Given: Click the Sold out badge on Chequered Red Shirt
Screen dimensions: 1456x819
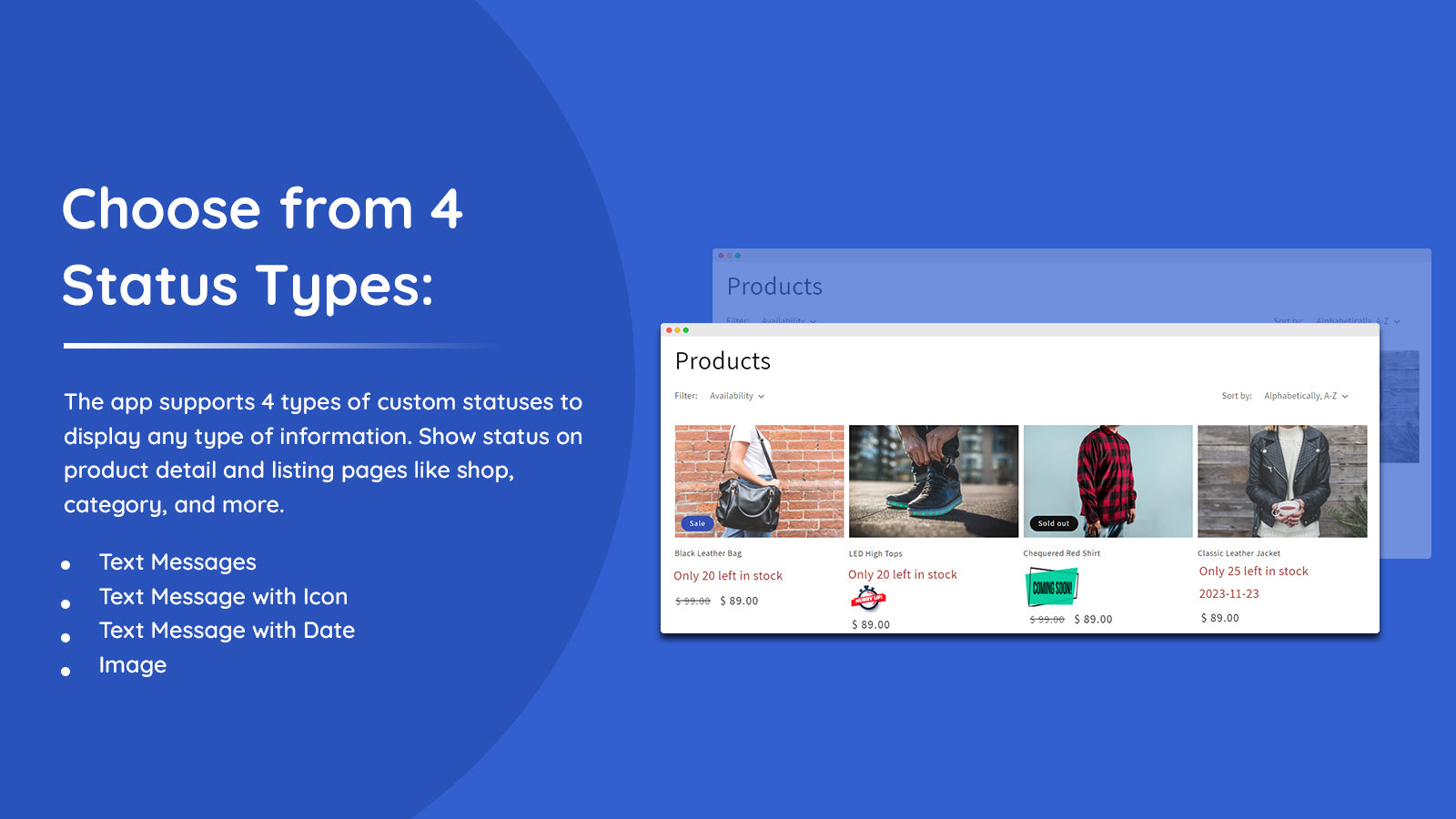Looking at the screenshot, I should (x=1053, y=523).
